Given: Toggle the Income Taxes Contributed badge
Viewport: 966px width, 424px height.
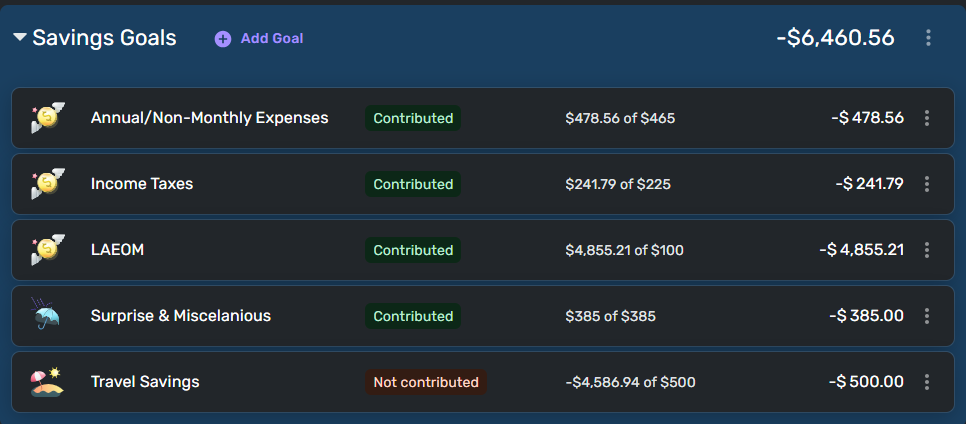Looking at the screenshot, I should [413, 184].
